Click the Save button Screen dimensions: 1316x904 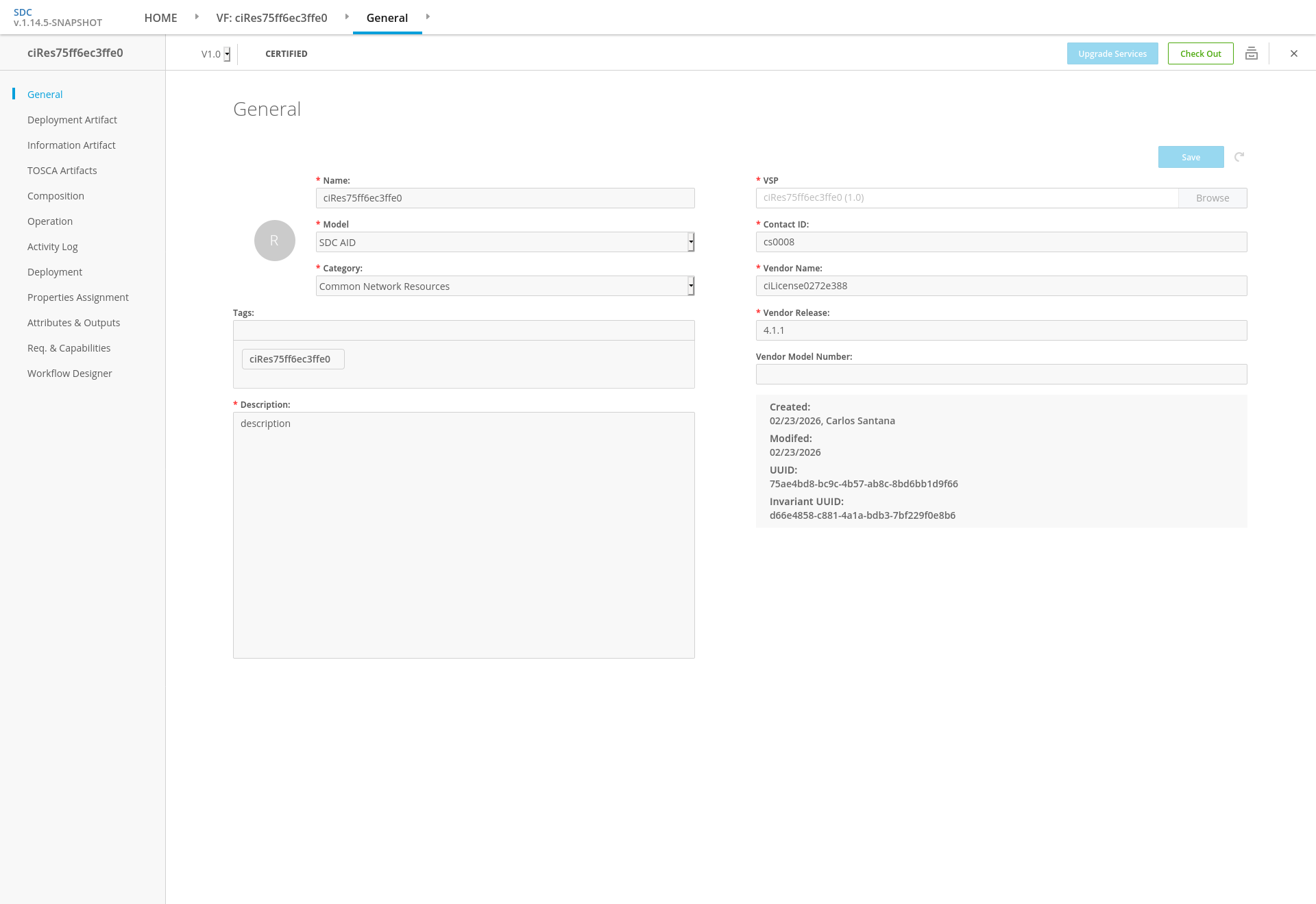pos(1191,157)
